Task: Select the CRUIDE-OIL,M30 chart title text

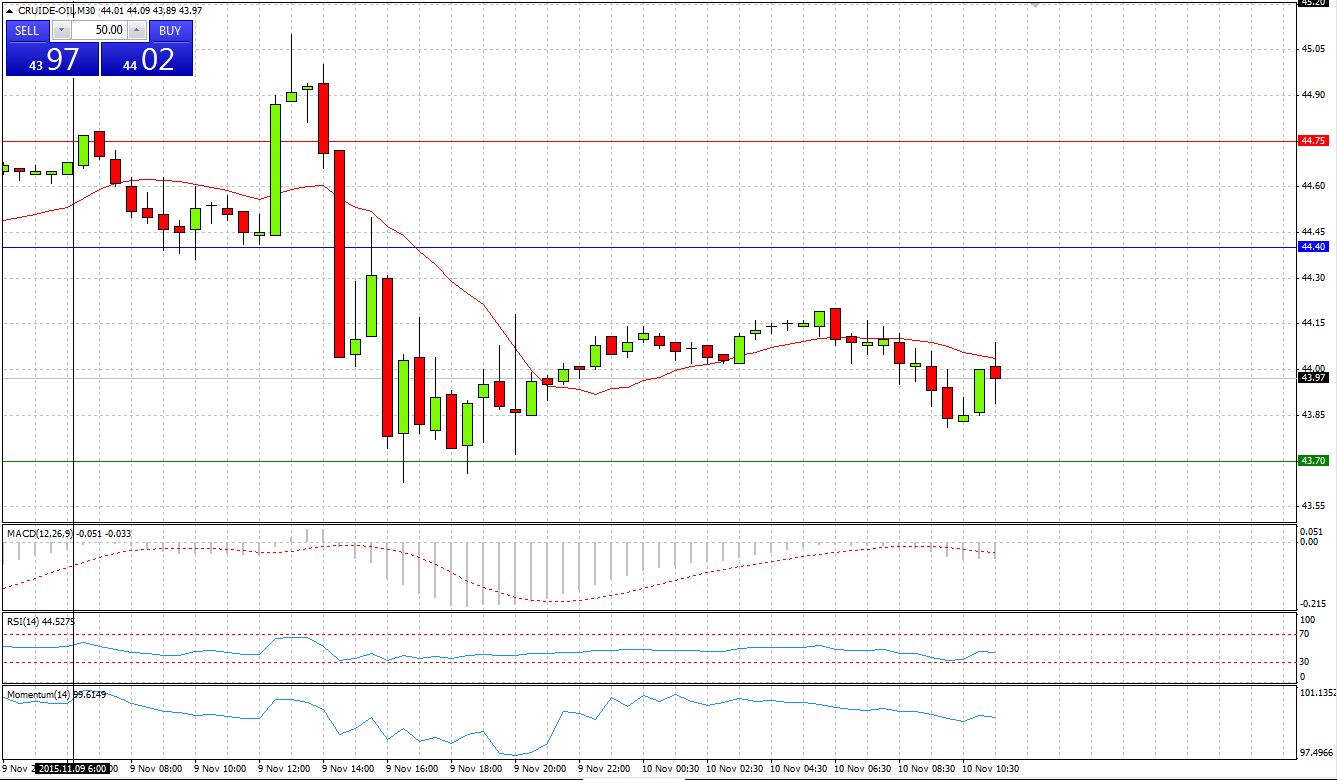Action: 57,10
